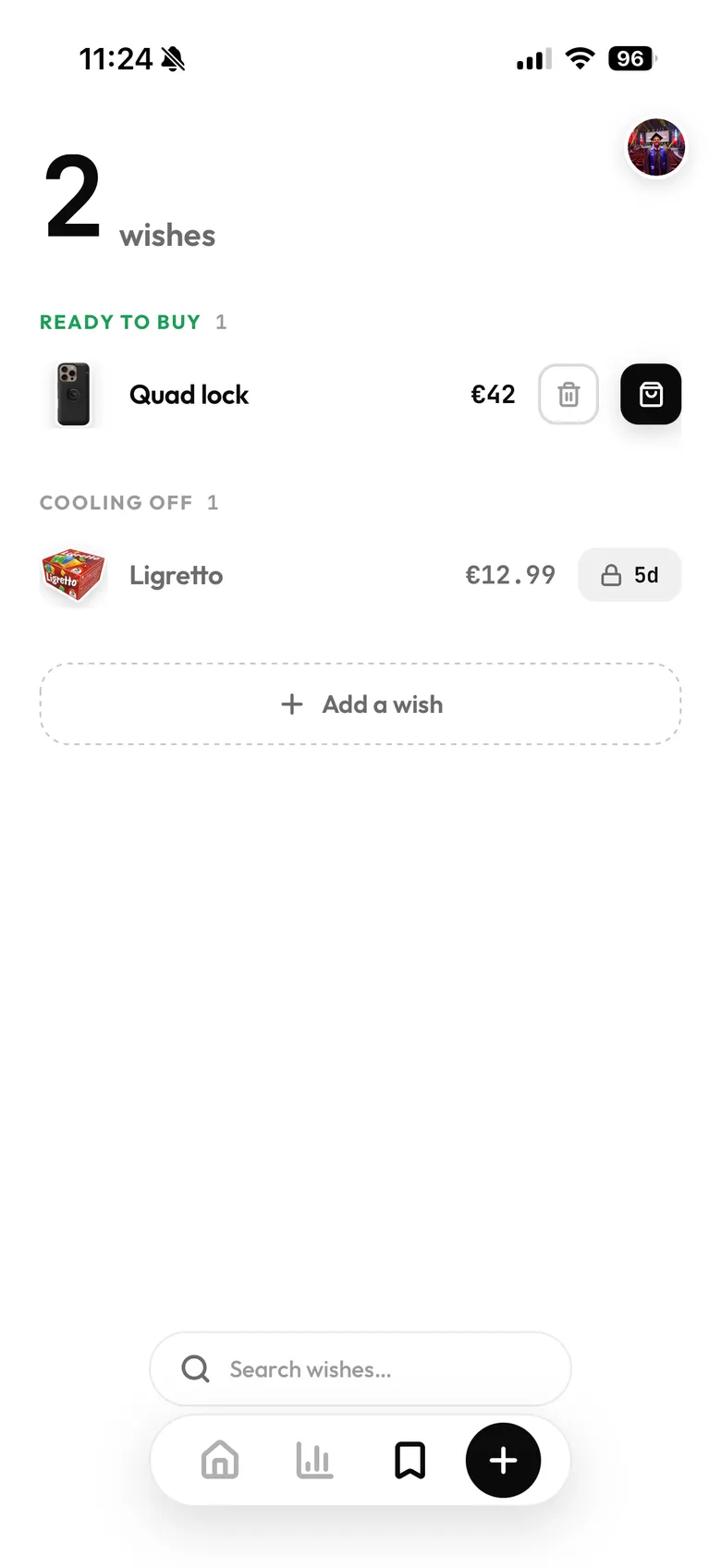
Task: Focus the Search wishes field
Action: click(x=360, y=1369)
